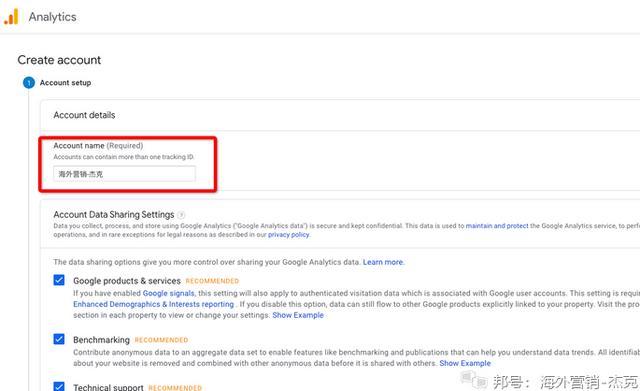Open the maintain and protect link
This screenshot has width=640, height=391.
coord(497,226)
